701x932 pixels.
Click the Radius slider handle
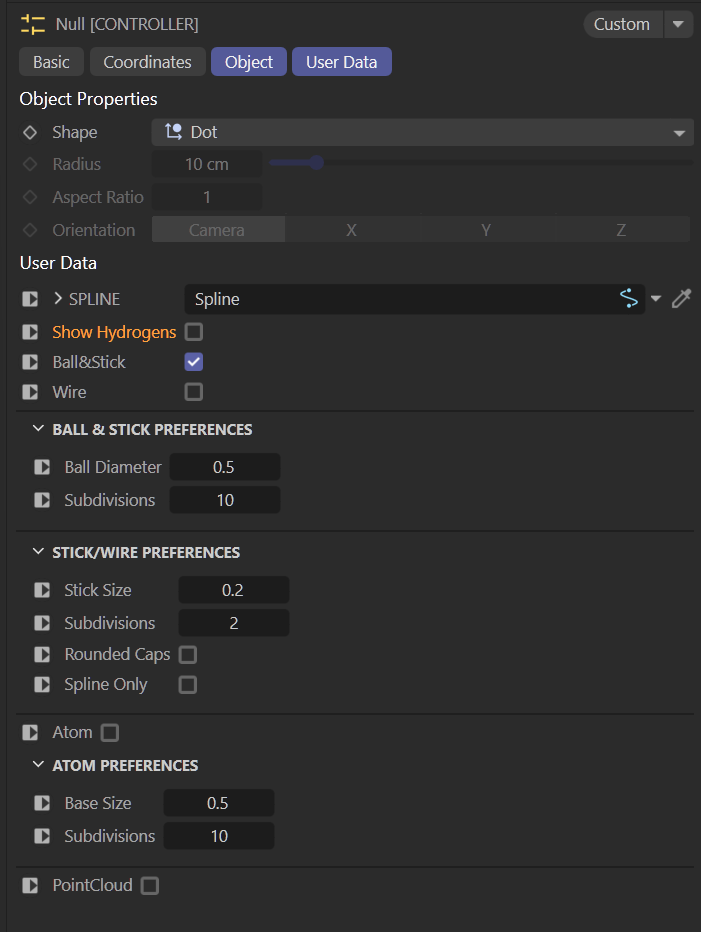click(x=316, y=163)
